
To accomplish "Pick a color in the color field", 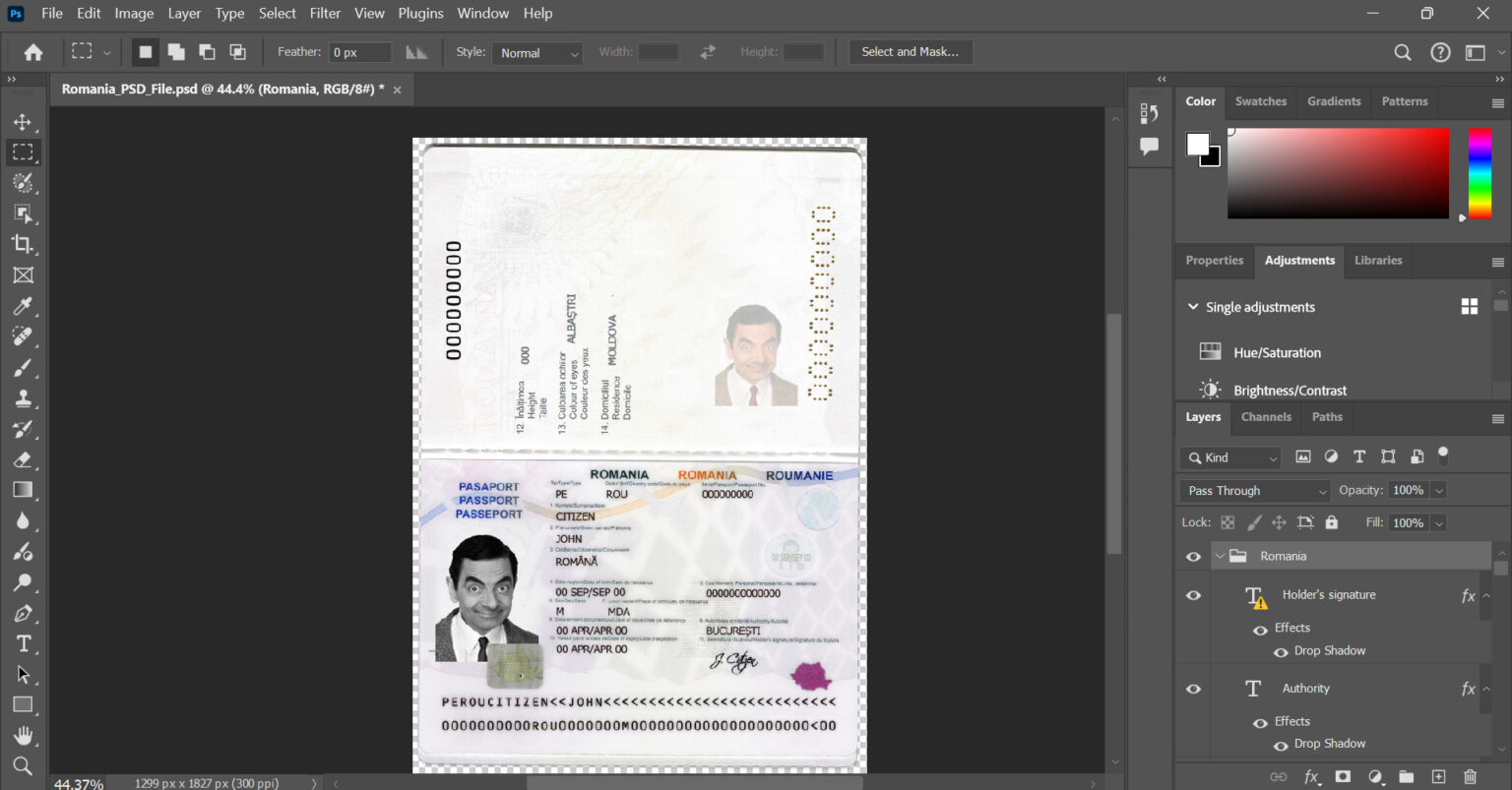I will tap(1338, 173).
